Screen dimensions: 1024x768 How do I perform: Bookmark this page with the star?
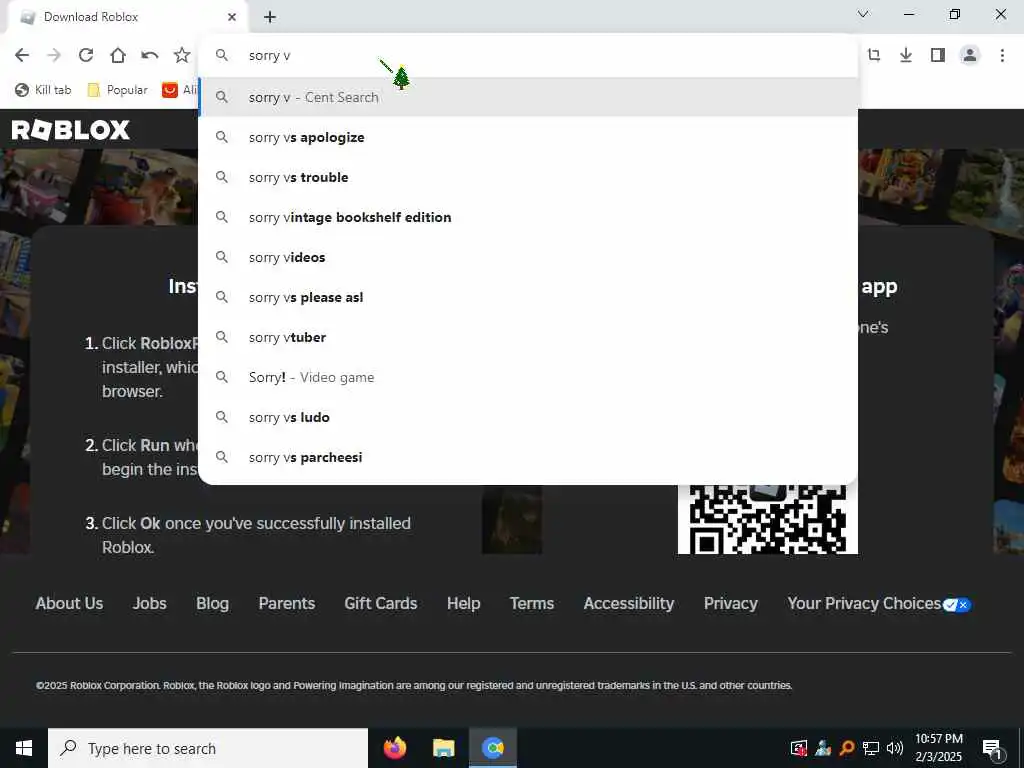tap(182, 56)
